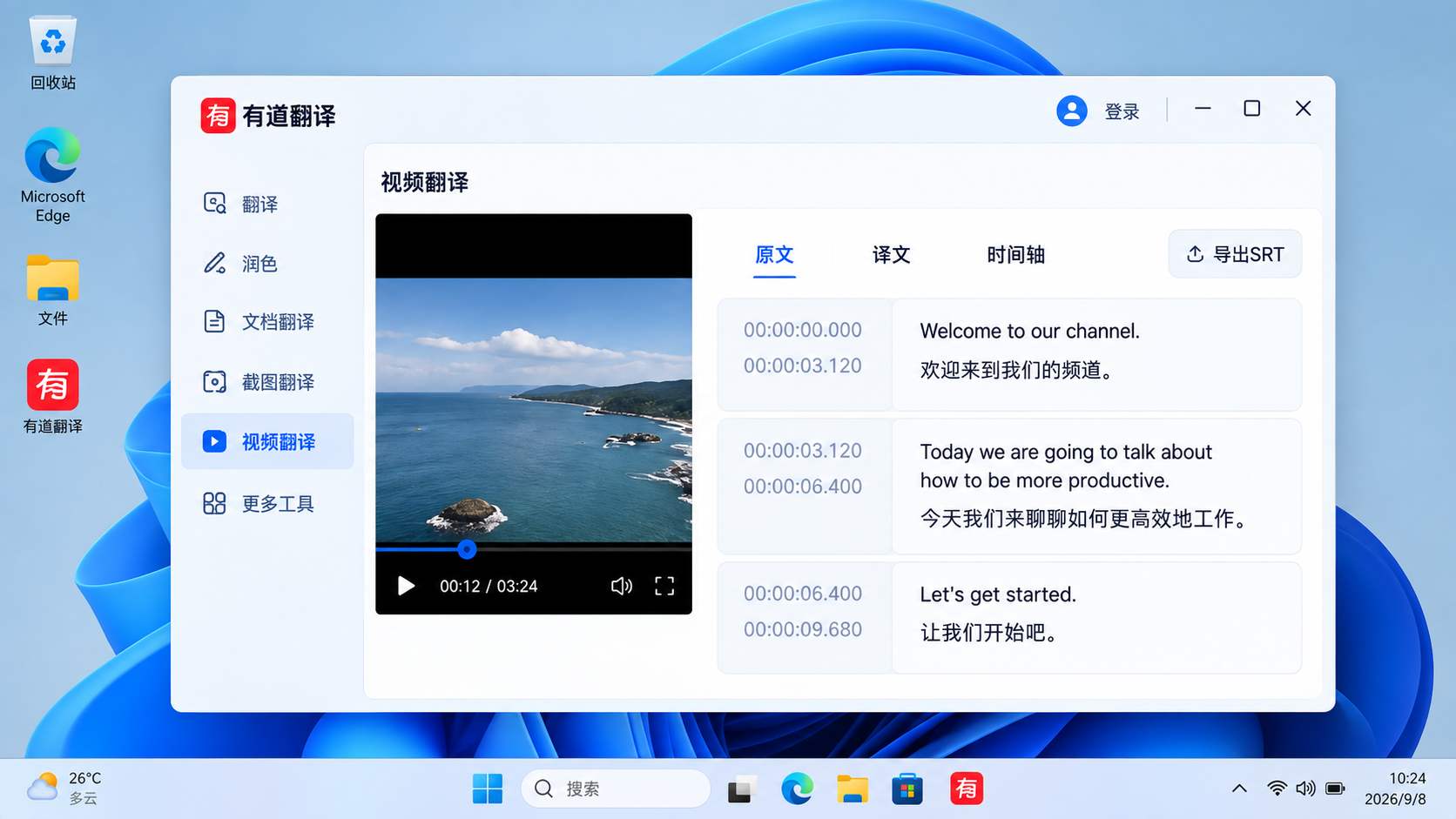The width and height of the screenshot is (1456, 819).
Task: Select 视频翻译 video translation in sidebar
Action: (x=266, y=441)
